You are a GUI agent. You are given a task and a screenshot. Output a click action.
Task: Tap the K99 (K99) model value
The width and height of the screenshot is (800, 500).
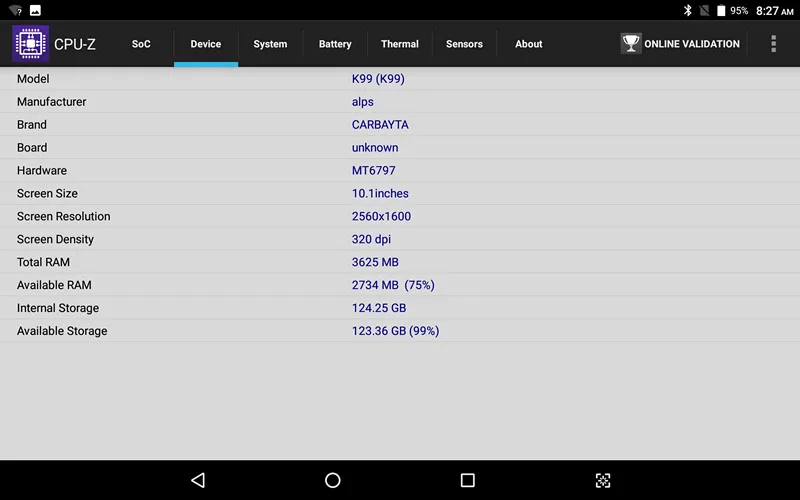378,79
